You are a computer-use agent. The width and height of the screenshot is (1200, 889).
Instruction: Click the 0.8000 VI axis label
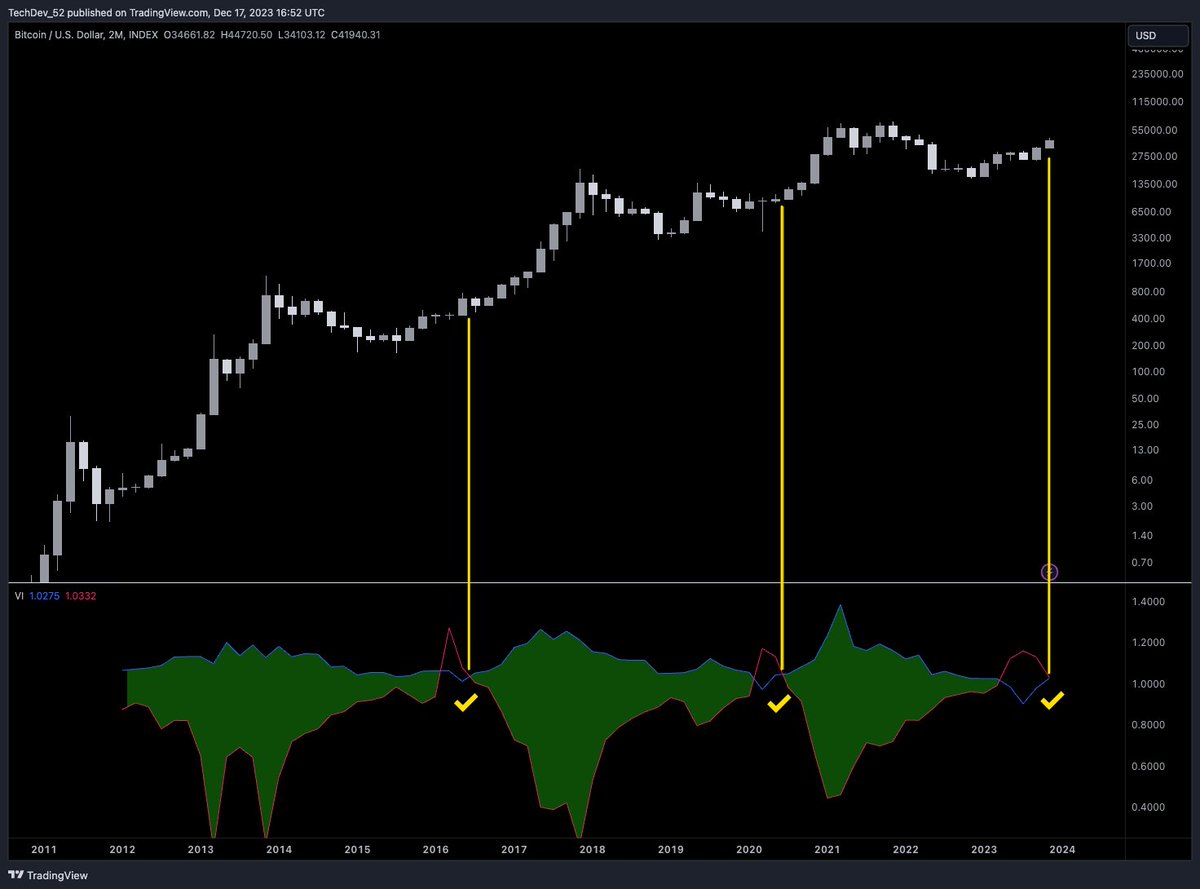(x=1148, y=725)
